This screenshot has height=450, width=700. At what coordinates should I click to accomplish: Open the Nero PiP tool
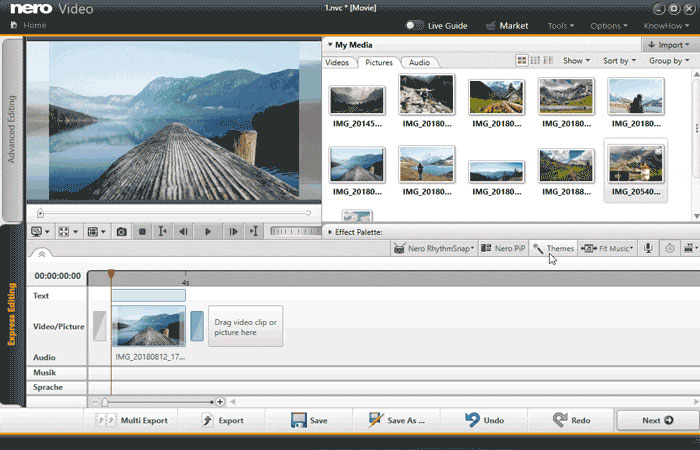click(x=504, y=248)
